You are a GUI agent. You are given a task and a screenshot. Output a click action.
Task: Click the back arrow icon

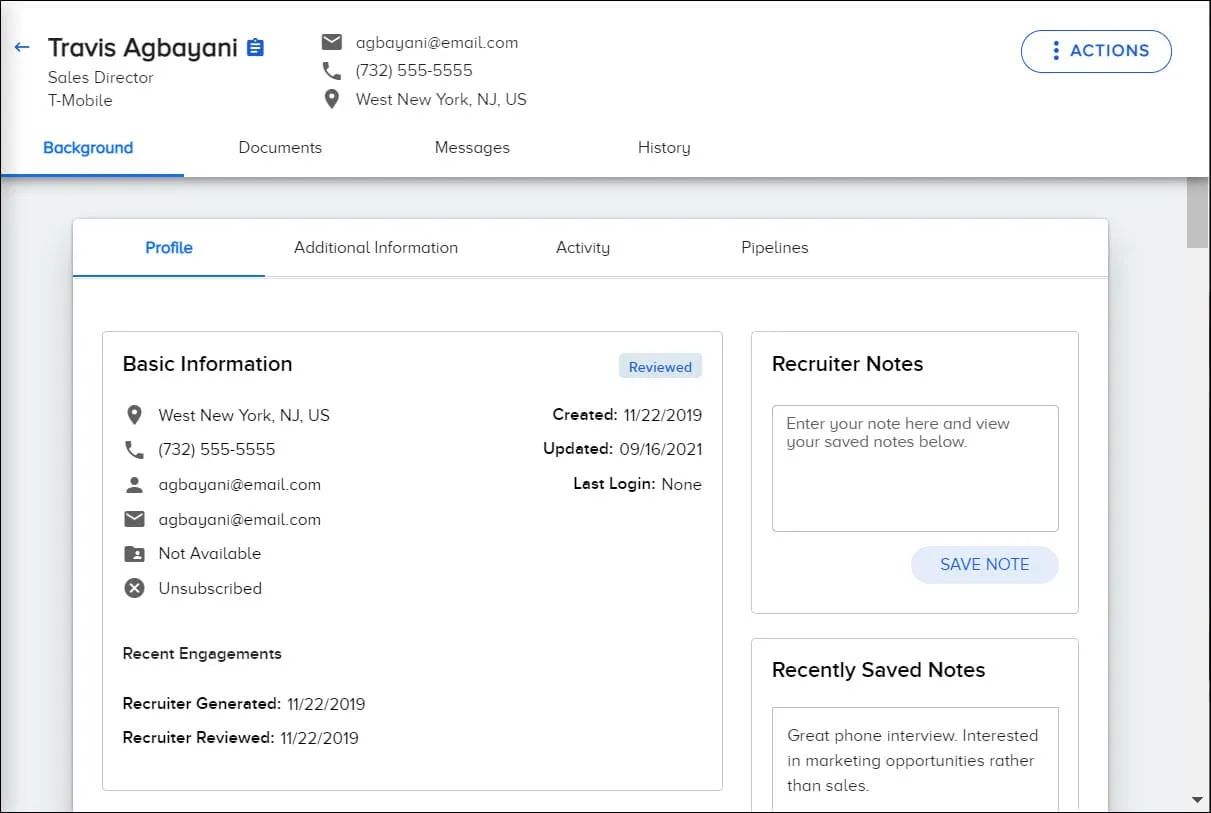point(22,46)
